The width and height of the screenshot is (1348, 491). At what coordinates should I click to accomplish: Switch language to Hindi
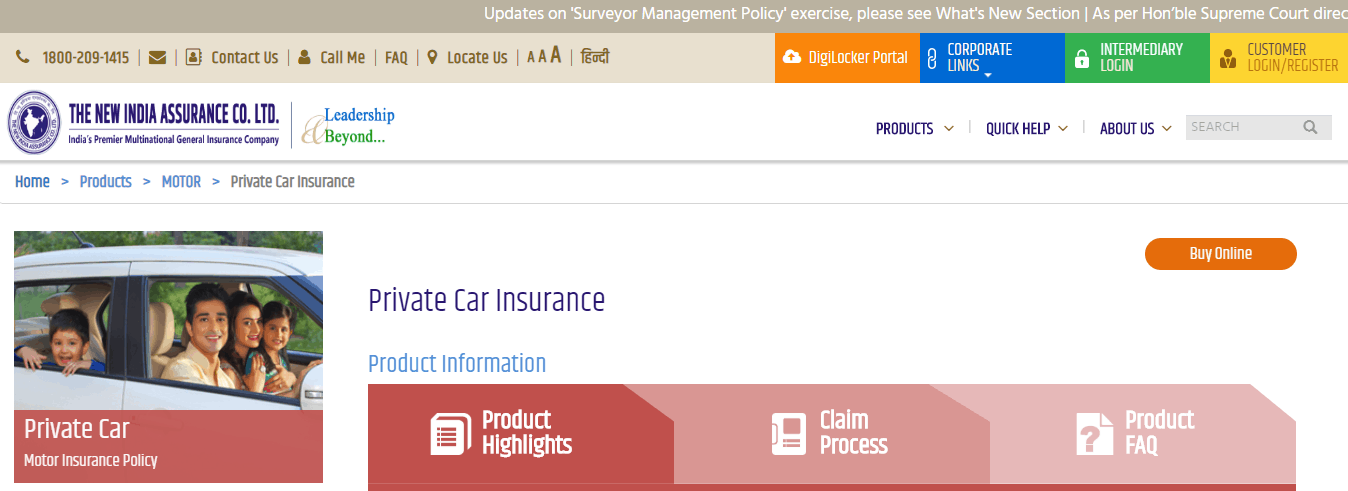(595, 57)
